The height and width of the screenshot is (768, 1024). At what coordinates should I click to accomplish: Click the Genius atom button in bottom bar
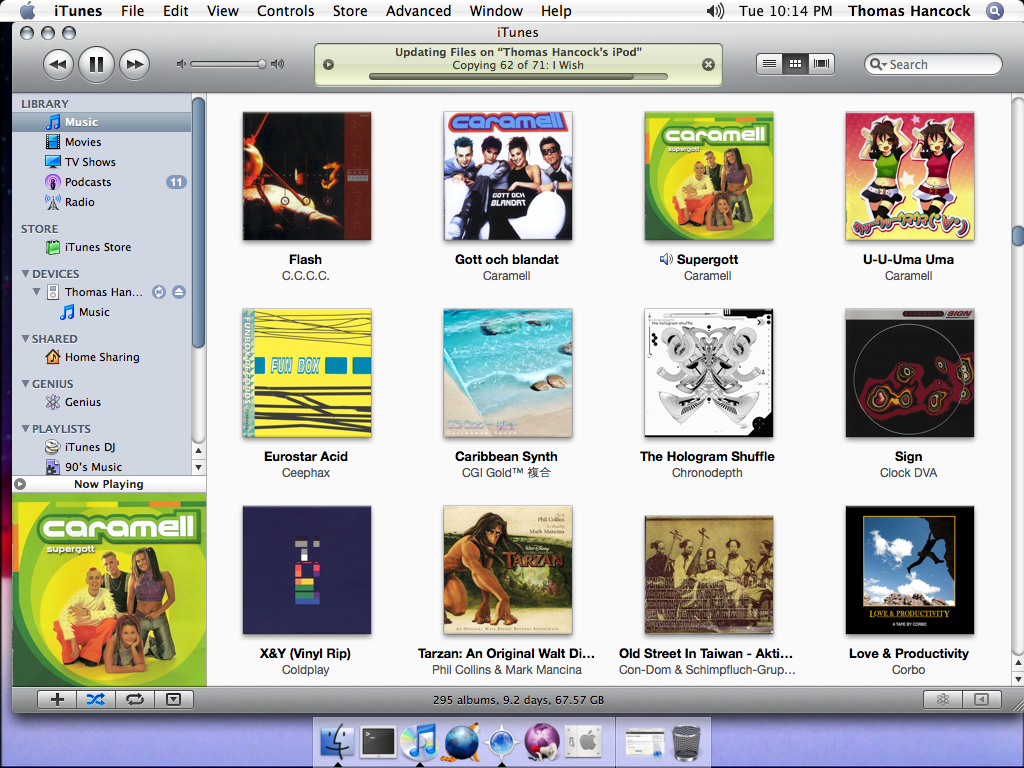(942, 699)
